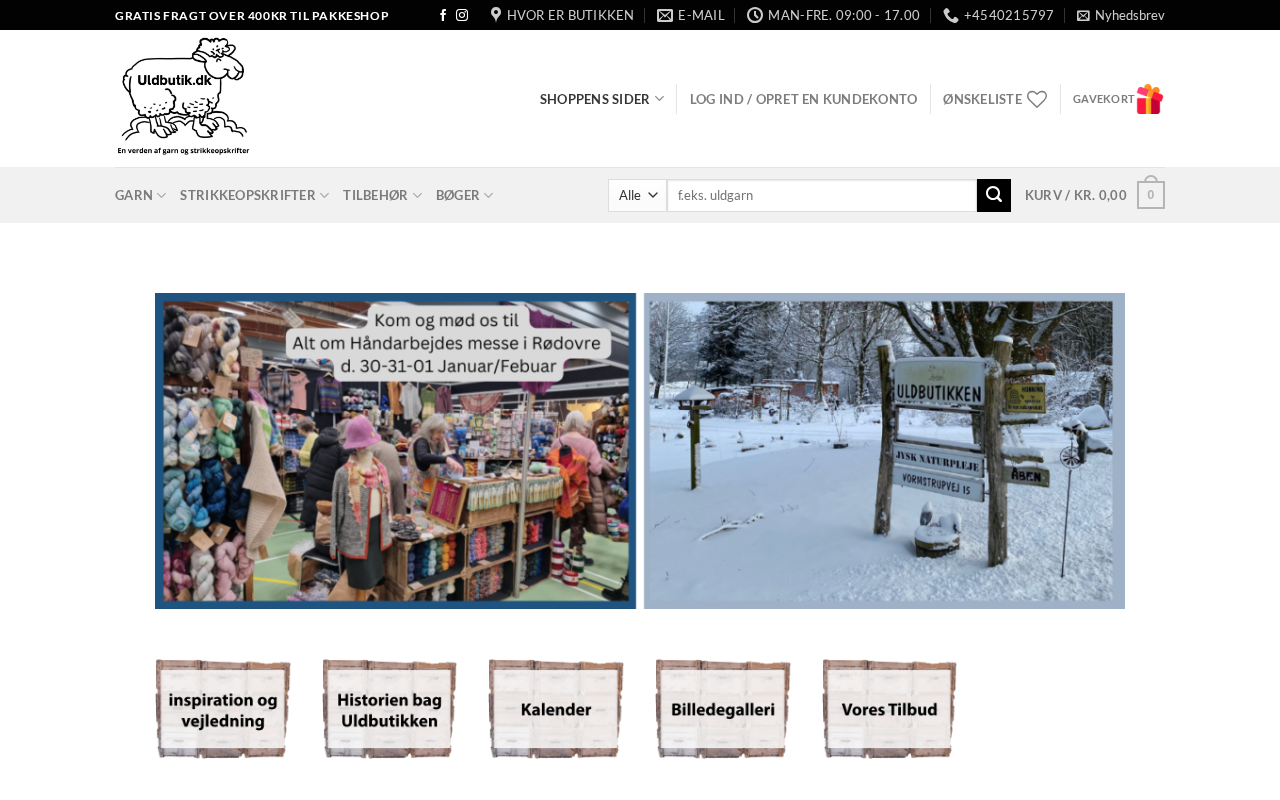Click the free shipping notice text
1280x800 pixels.
click(x=252, y=15)
